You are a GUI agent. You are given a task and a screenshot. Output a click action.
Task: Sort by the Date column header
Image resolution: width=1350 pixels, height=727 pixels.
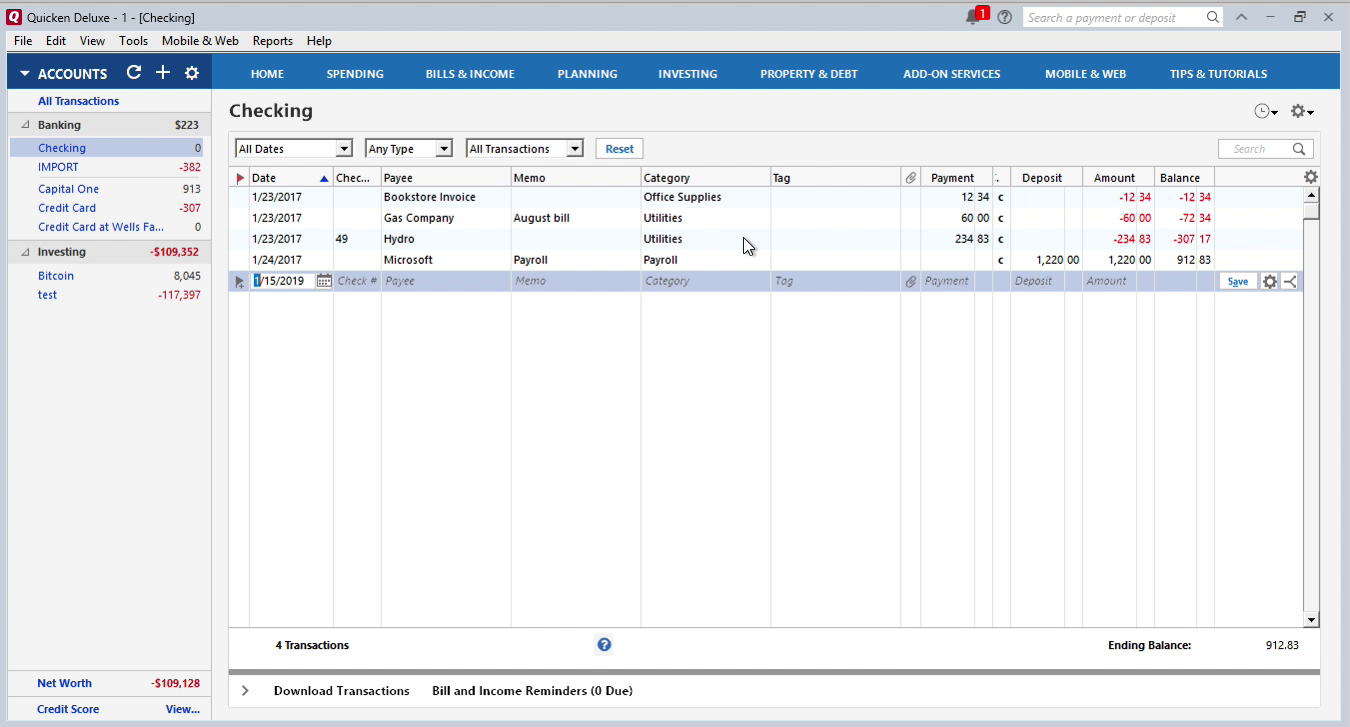tap(290, 178)
